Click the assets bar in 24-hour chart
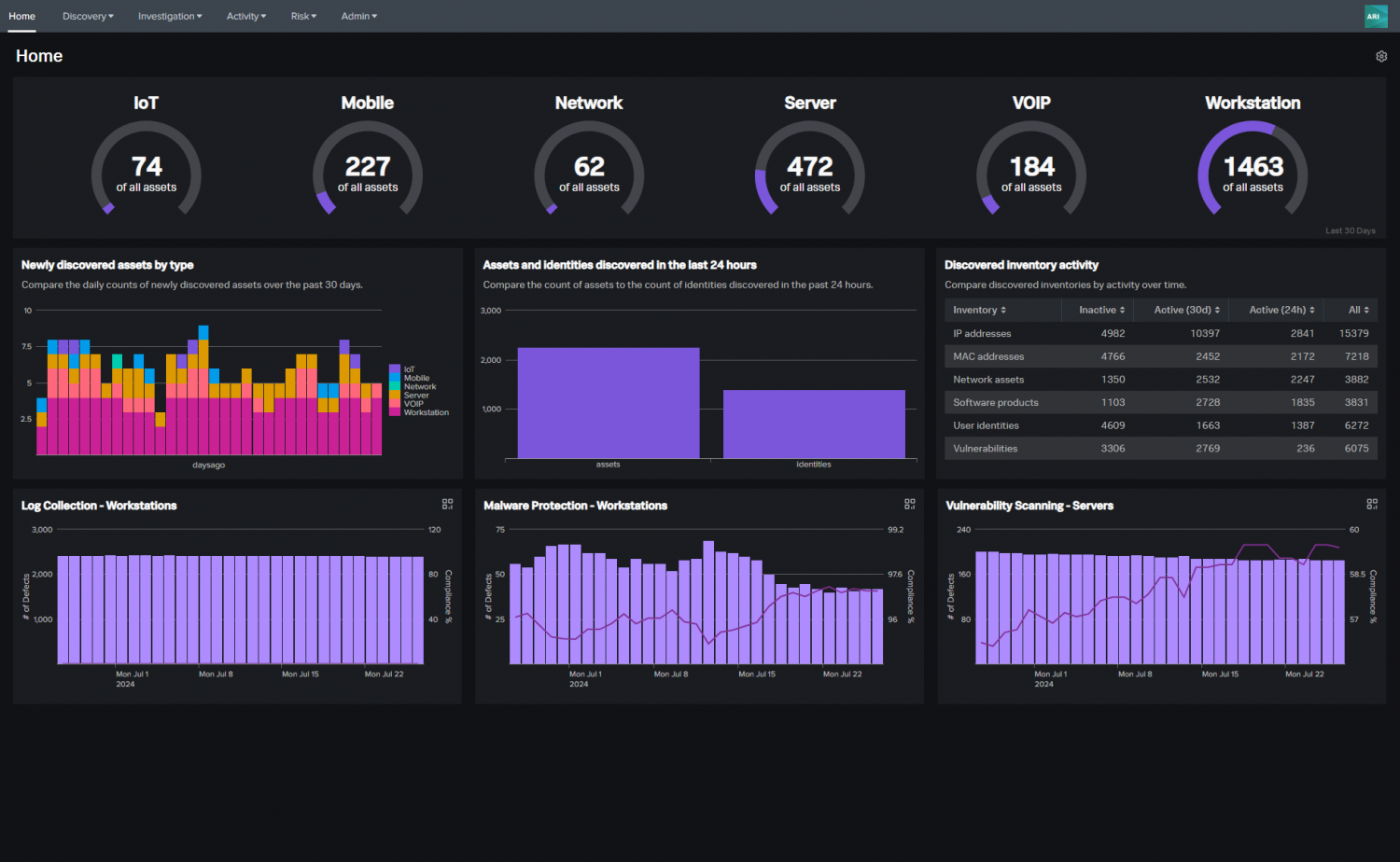1400x862 pixels. click(608, 401)
